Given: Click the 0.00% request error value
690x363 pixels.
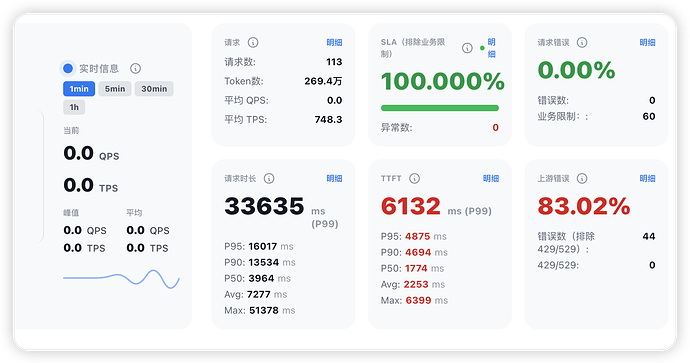Looking at the screenshot, I should (576, 70).
